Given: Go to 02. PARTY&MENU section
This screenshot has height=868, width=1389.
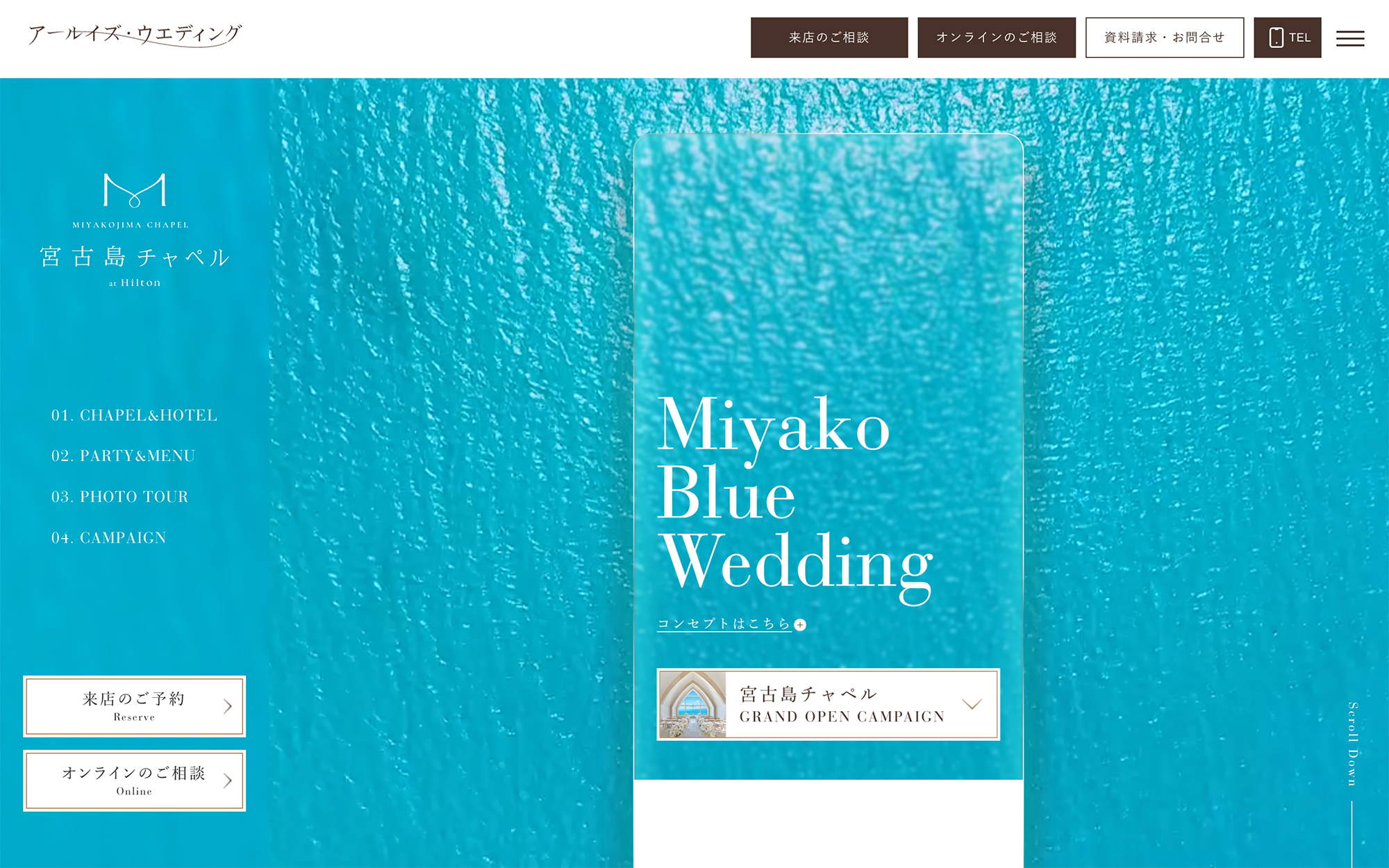Looking at the screenshot, I should point(123,456).
